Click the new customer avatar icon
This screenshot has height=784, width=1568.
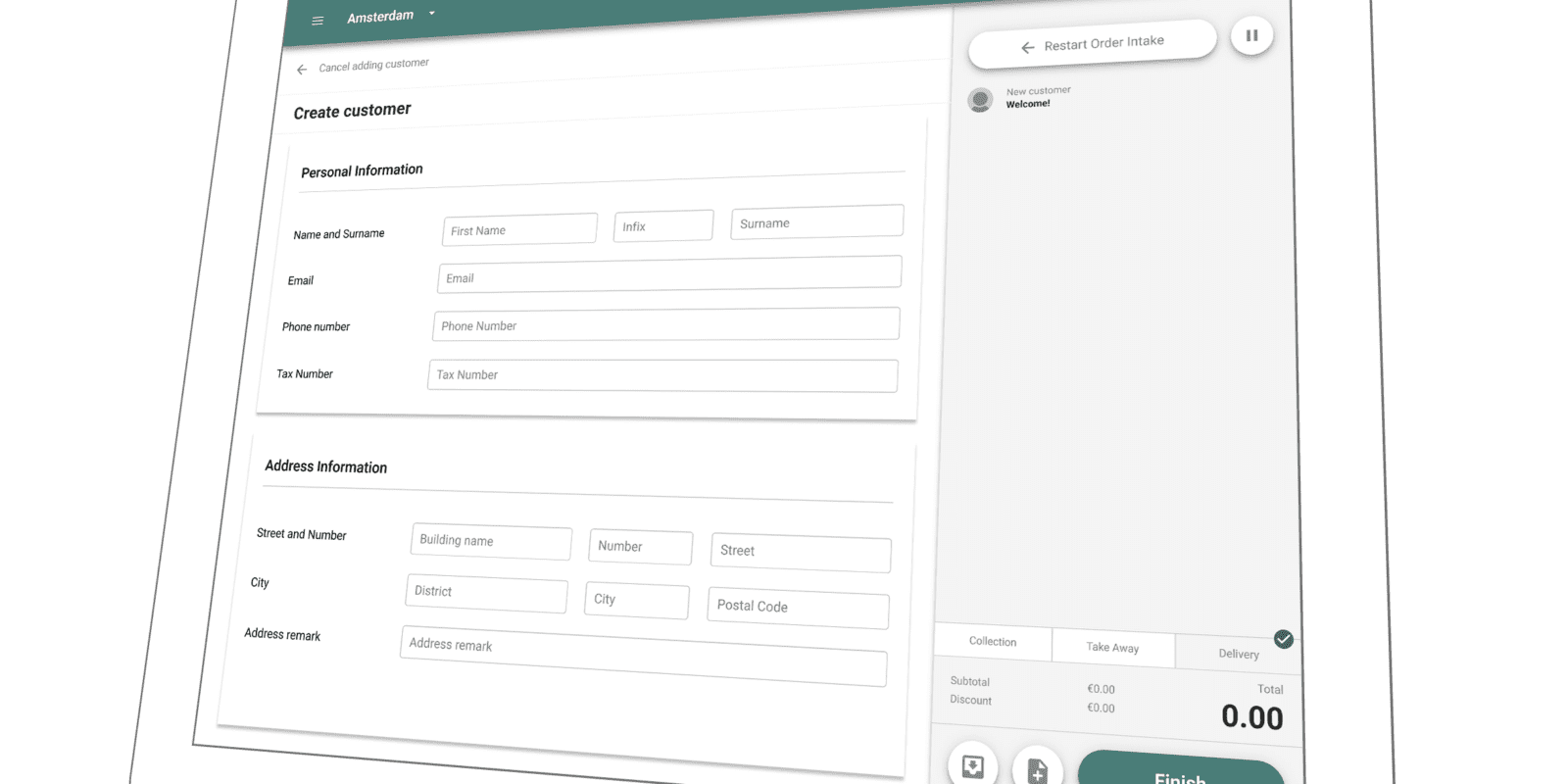coord(980,100)
